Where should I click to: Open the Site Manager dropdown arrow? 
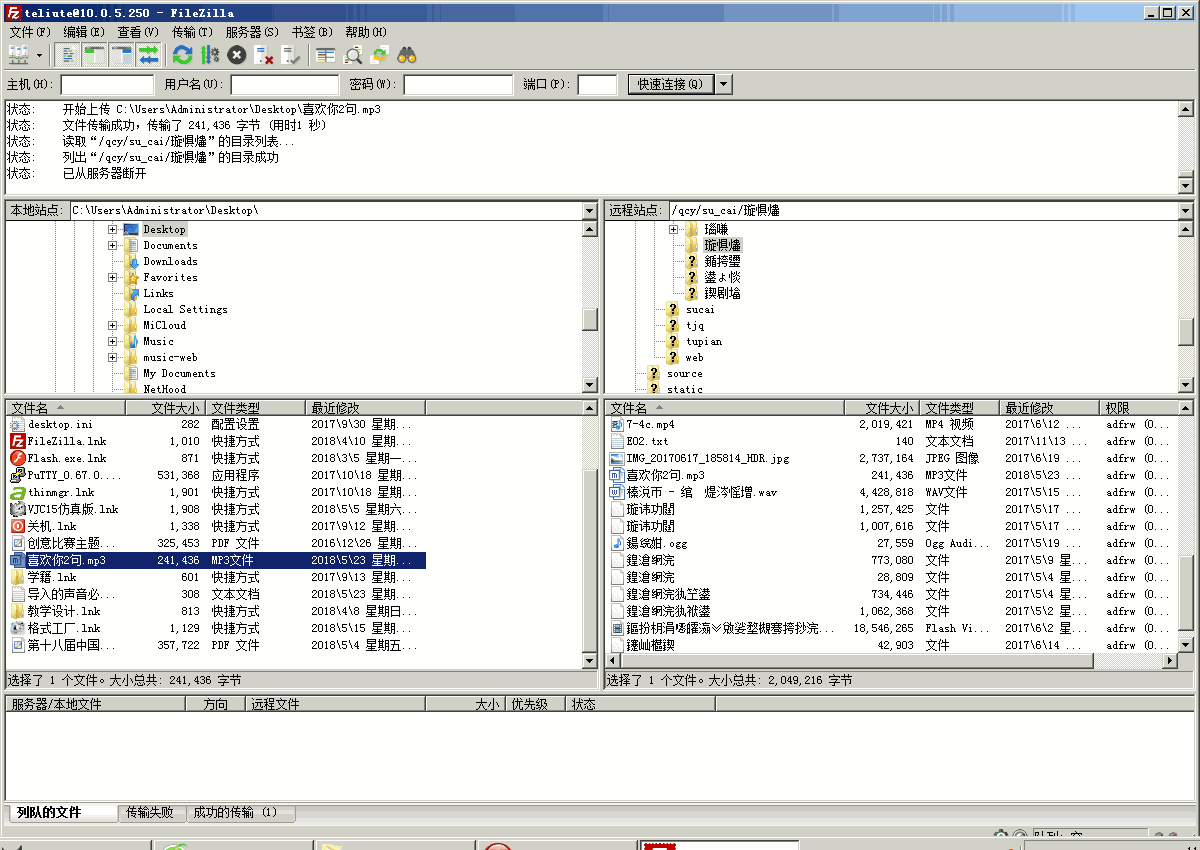click(40, 55)
